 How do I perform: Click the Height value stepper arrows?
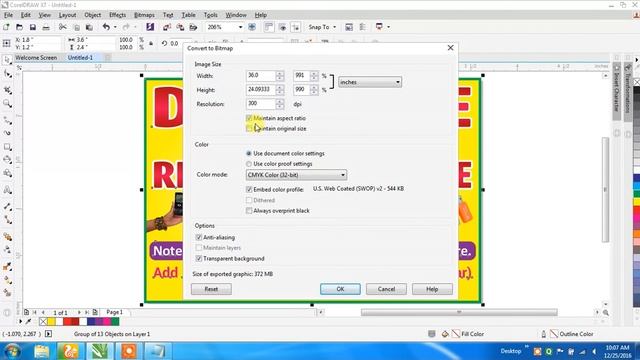280,89
